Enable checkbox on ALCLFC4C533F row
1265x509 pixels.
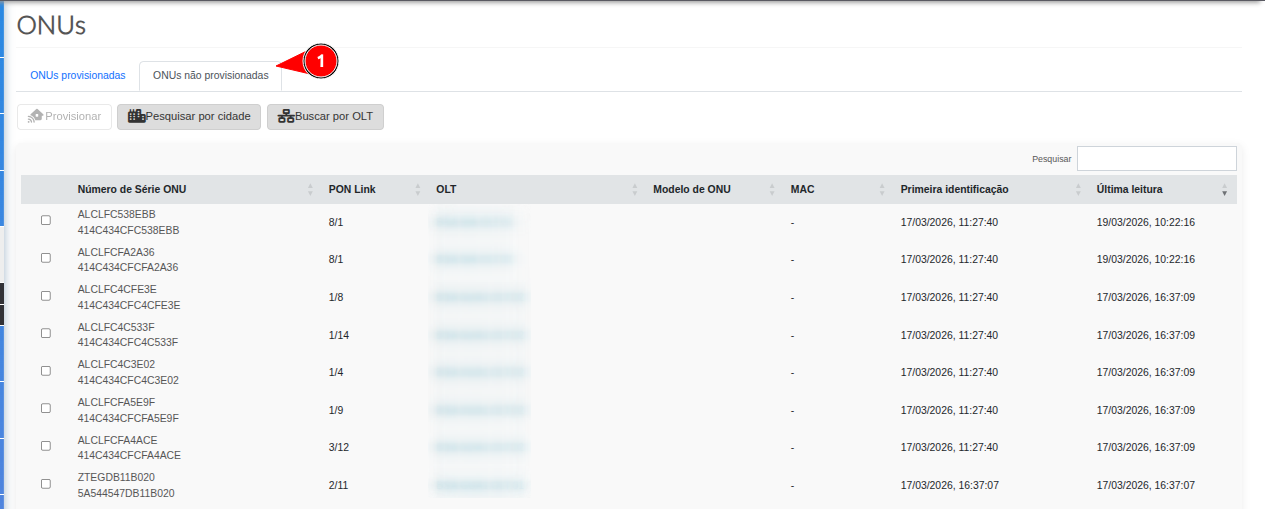point(46,333)
